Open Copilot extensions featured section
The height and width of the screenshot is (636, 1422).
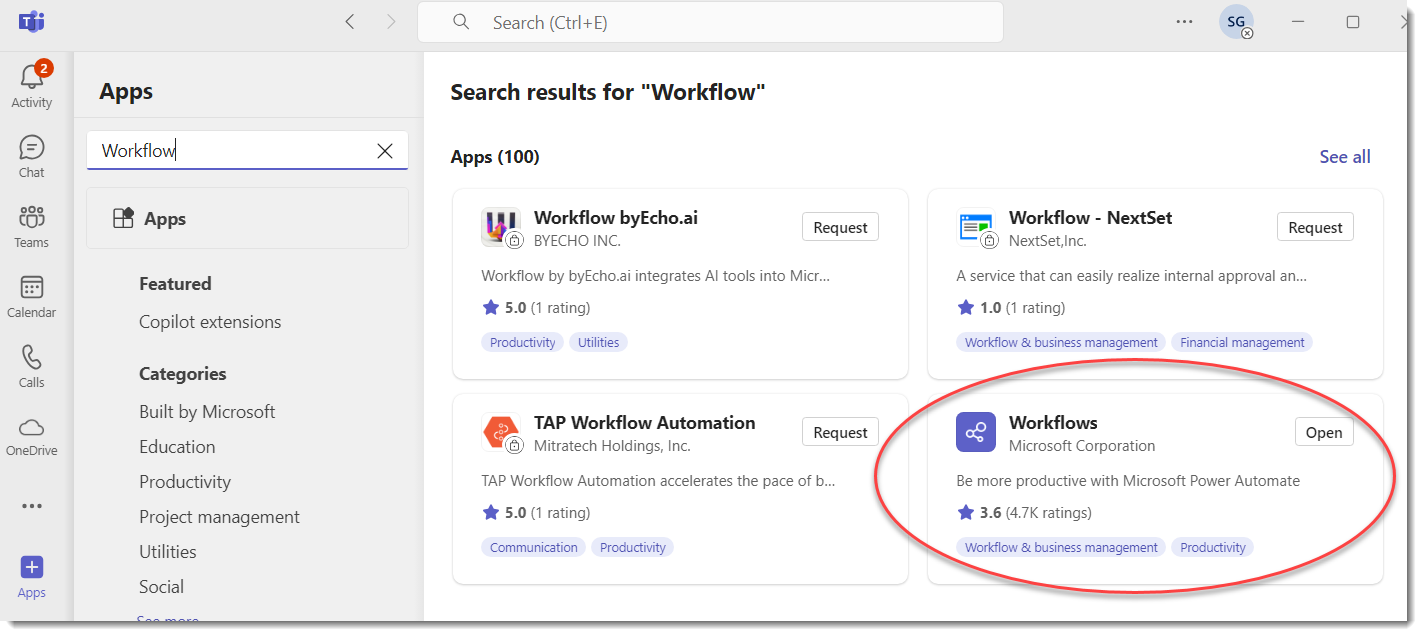(x=210, y=322)
